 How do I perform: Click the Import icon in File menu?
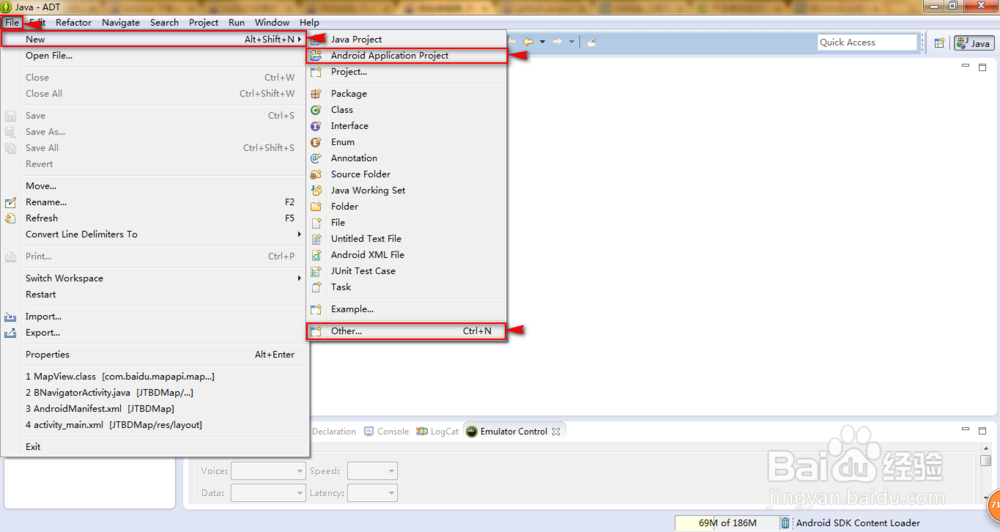10,316
